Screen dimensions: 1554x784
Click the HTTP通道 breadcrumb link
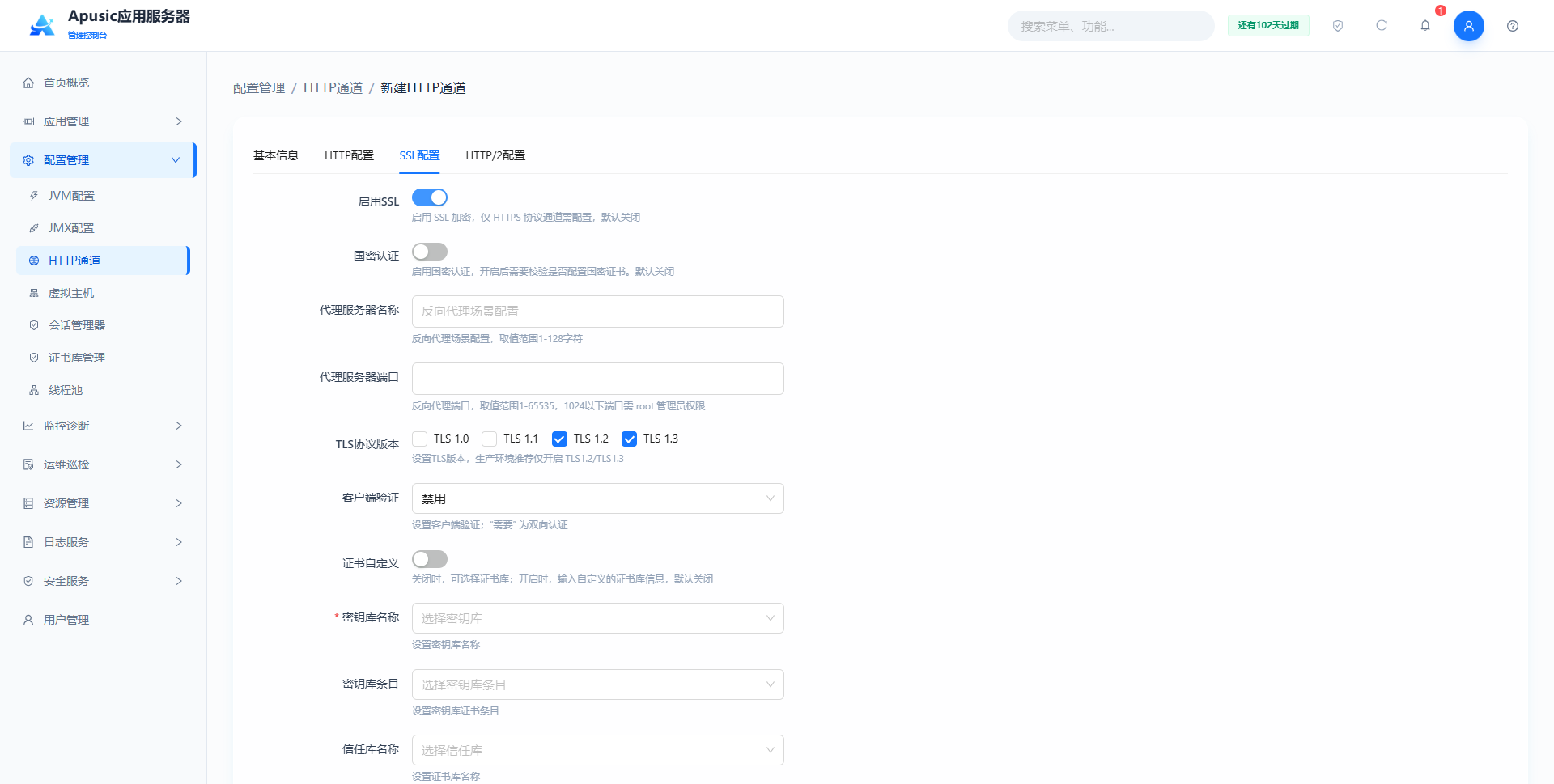[333, 87]
